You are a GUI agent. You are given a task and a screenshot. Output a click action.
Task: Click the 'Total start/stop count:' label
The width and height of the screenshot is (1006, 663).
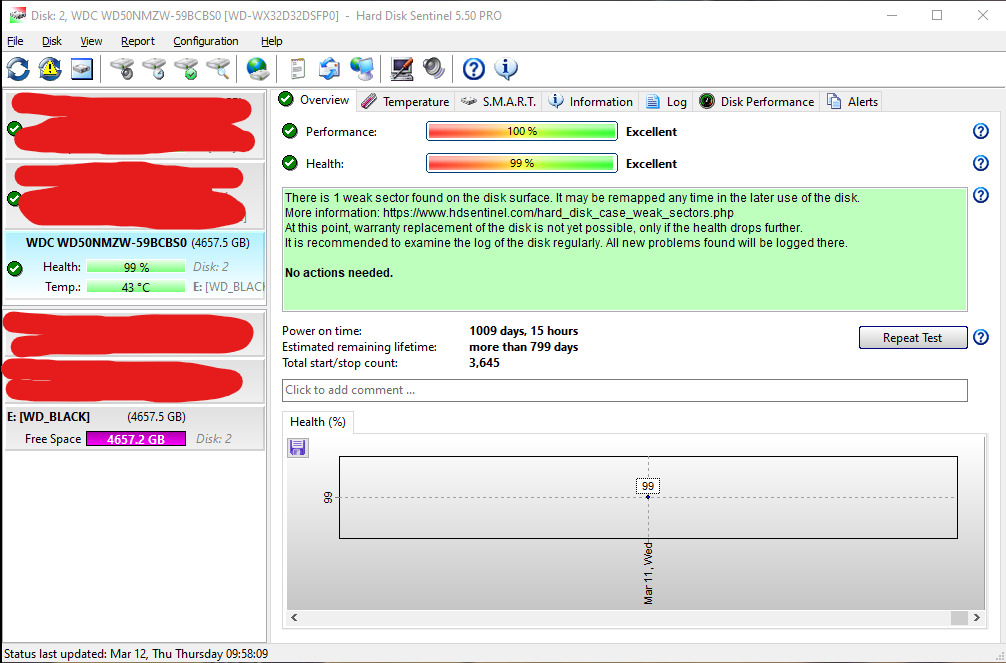pyautogui.click(x=340, y=363)
